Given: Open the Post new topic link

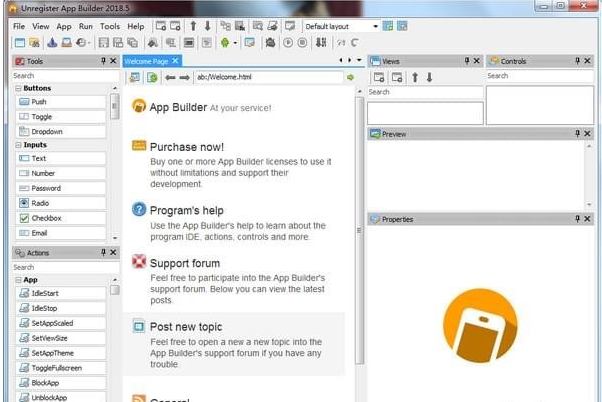Looking at the screenshot, I should click(x=186, y=327).
